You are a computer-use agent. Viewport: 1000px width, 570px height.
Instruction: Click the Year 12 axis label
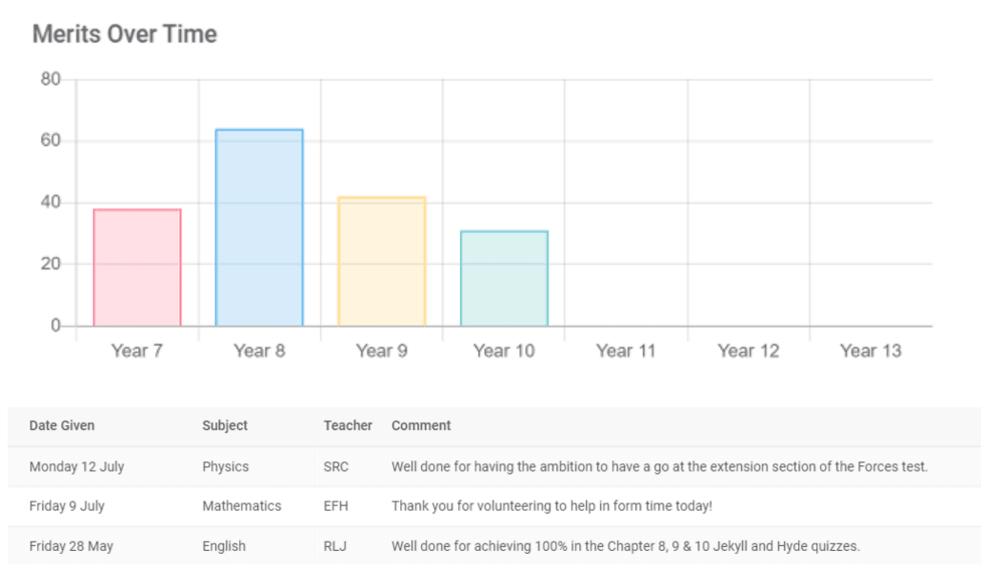(x=748, y=351)
